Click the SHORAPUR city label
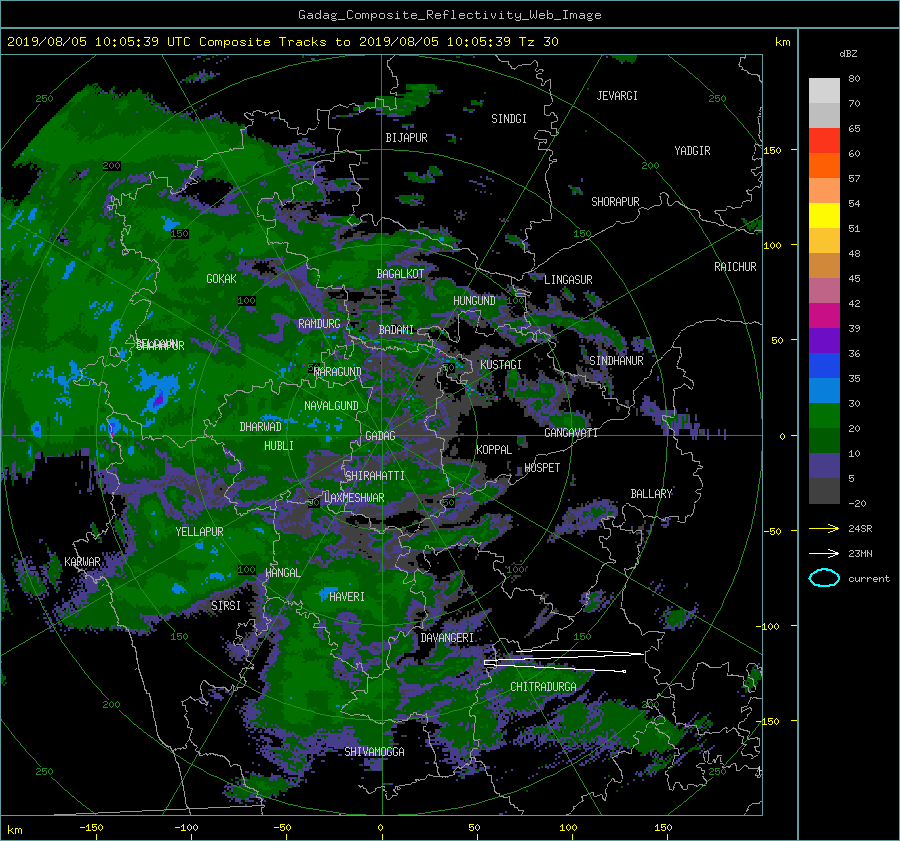 pyautogui.click(x=615, y=202)
